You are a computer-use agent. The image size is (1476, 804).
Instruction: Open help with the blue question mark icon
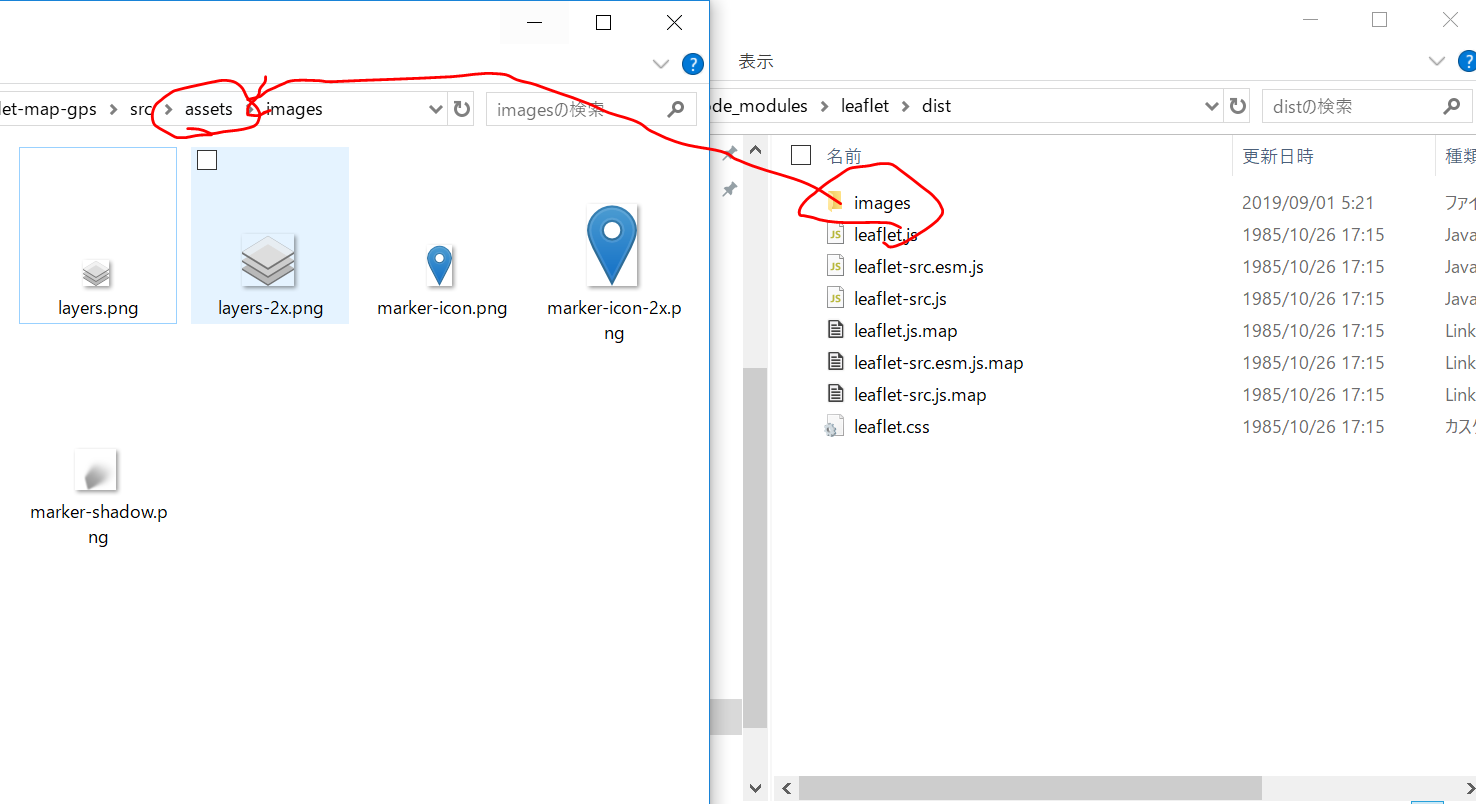pyautogui.click(x=692, y=64)
